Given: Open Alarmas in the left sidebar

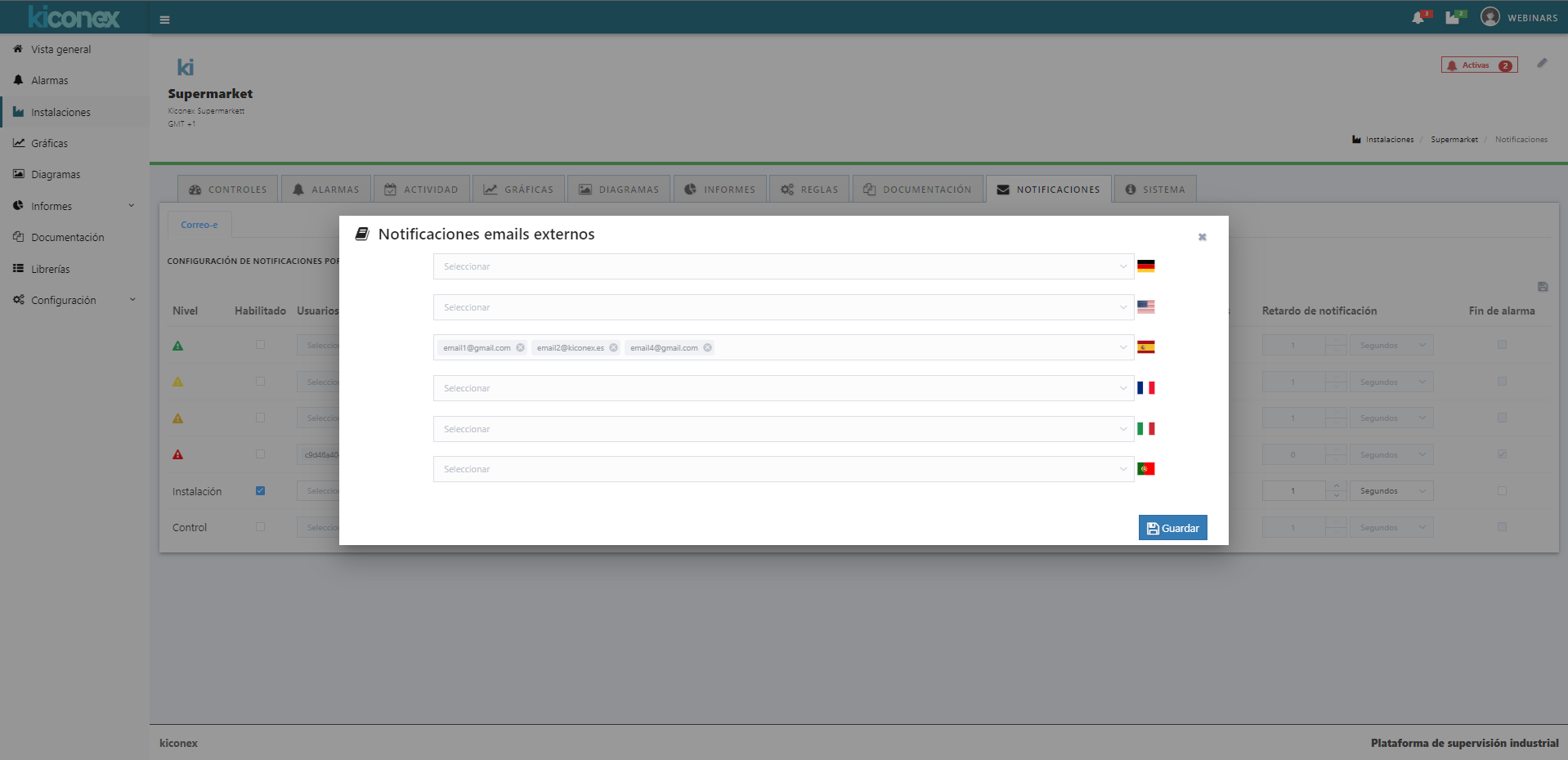Looking at the screenshot, I should point(50,81).
